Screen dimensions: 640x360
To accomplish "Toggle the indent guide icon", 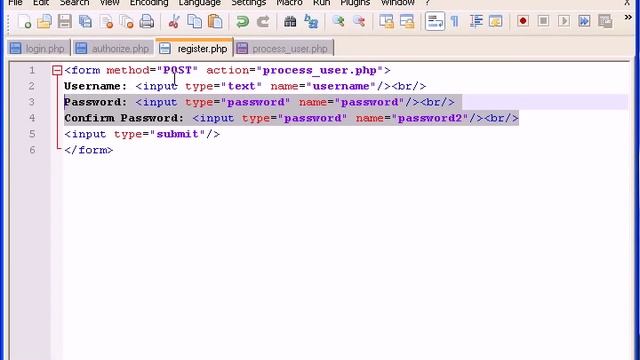I will pyautogui.click(x=476, y=21).
